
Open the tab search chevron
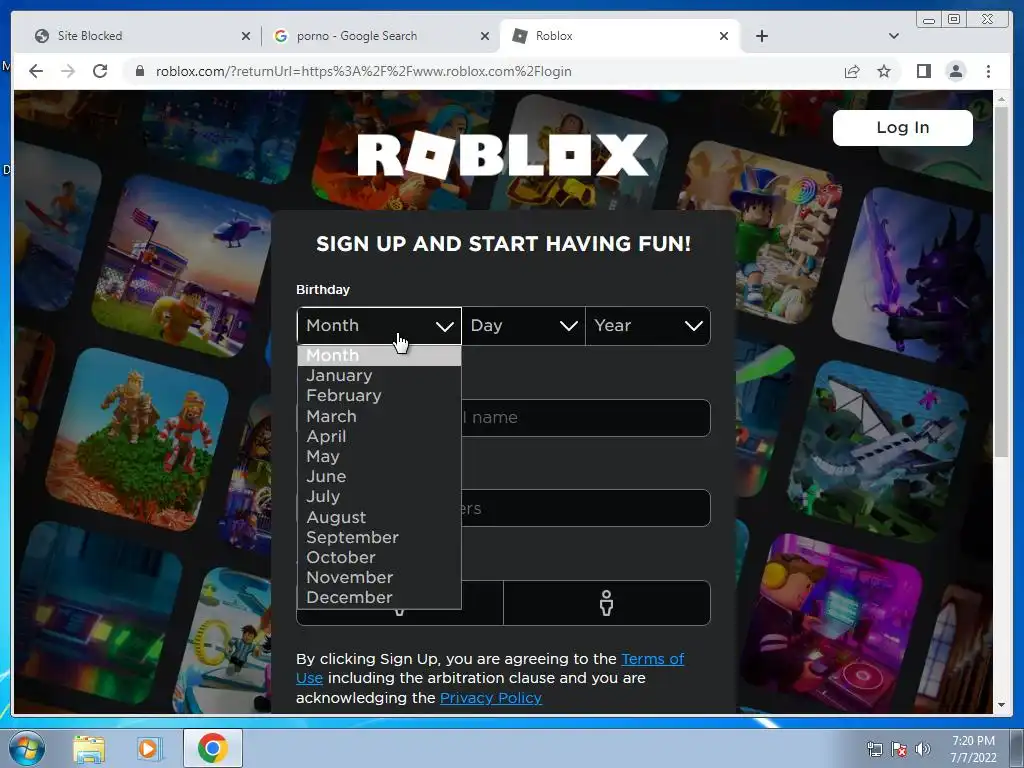894,36
